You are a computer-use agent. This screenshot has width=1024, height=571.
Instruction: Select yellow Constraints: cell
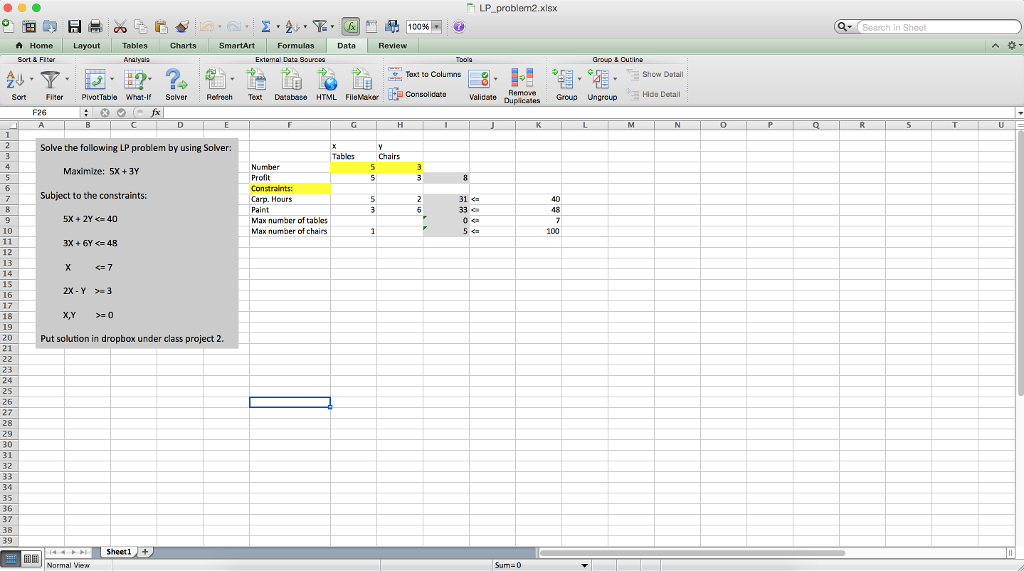pyautogui.click(x=289, y=189)
